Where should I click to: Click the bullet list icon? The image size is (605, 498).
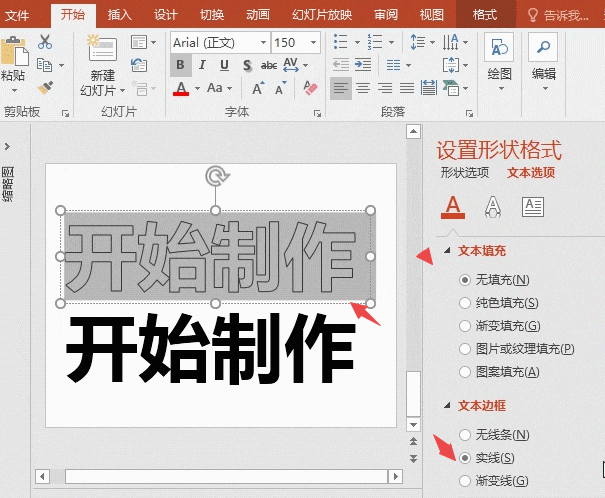pos(341,42)
